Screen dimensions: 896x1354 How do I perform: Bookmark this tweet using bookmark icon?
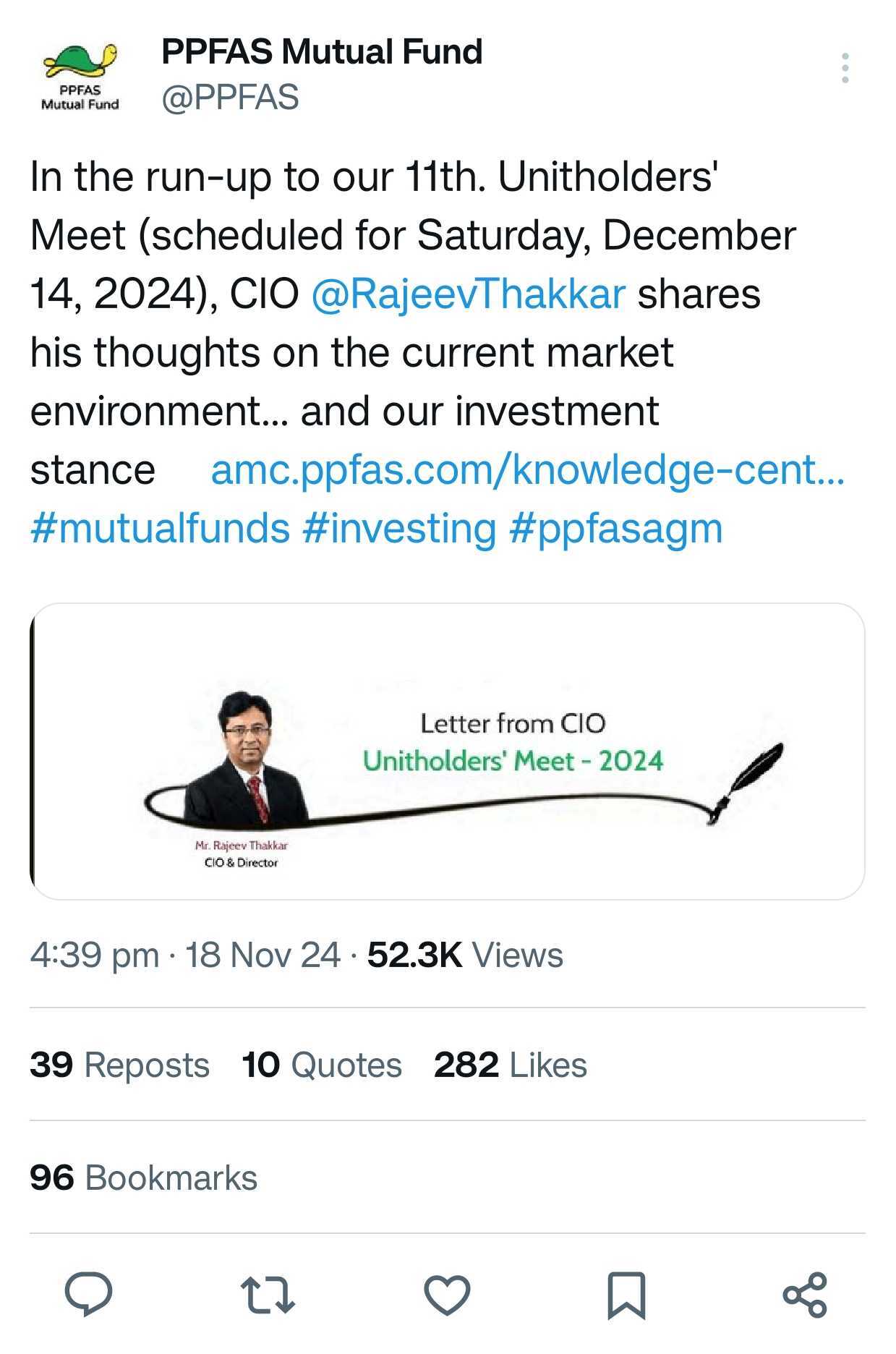pos(626,1295)
